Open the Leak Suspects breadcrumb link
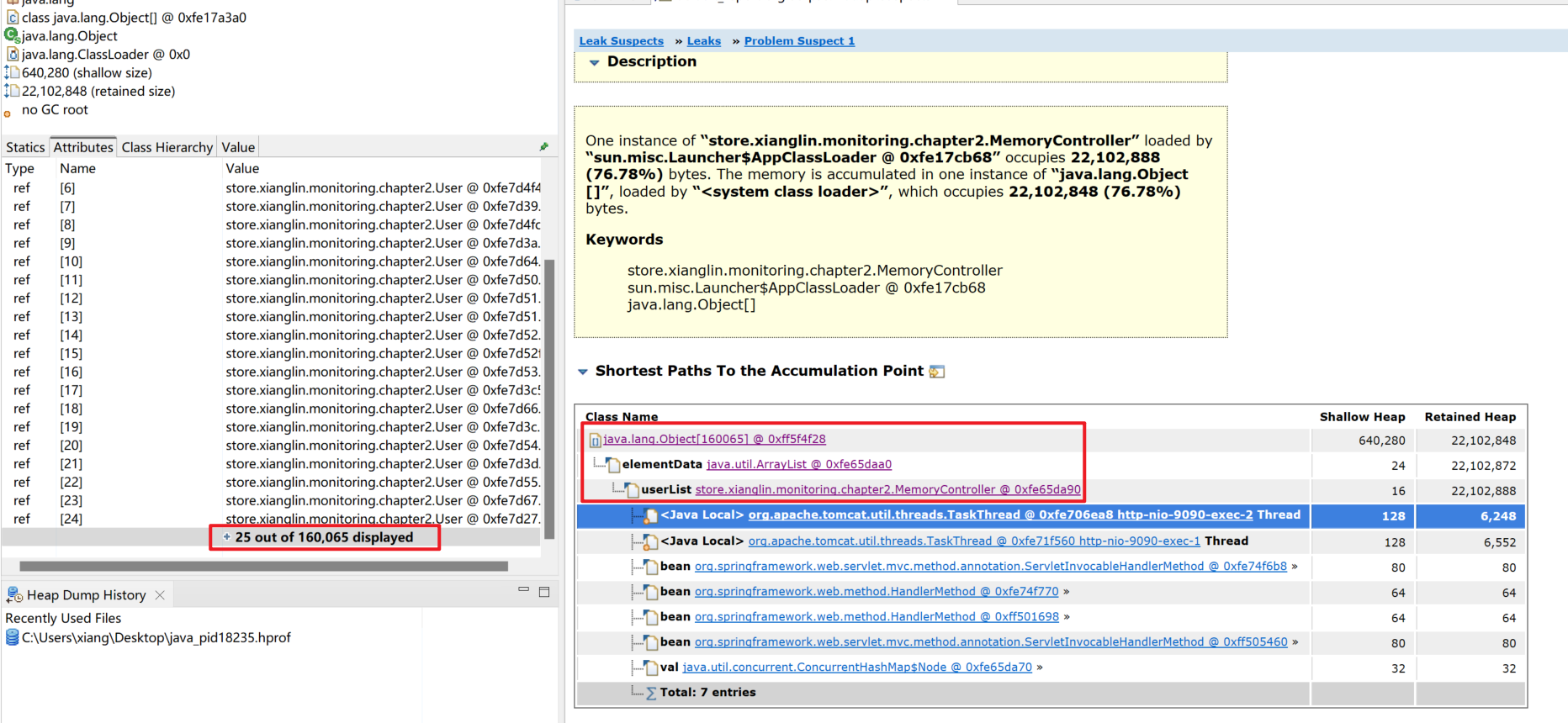This screenshot has width=1568, height=723. coord(621,40)
